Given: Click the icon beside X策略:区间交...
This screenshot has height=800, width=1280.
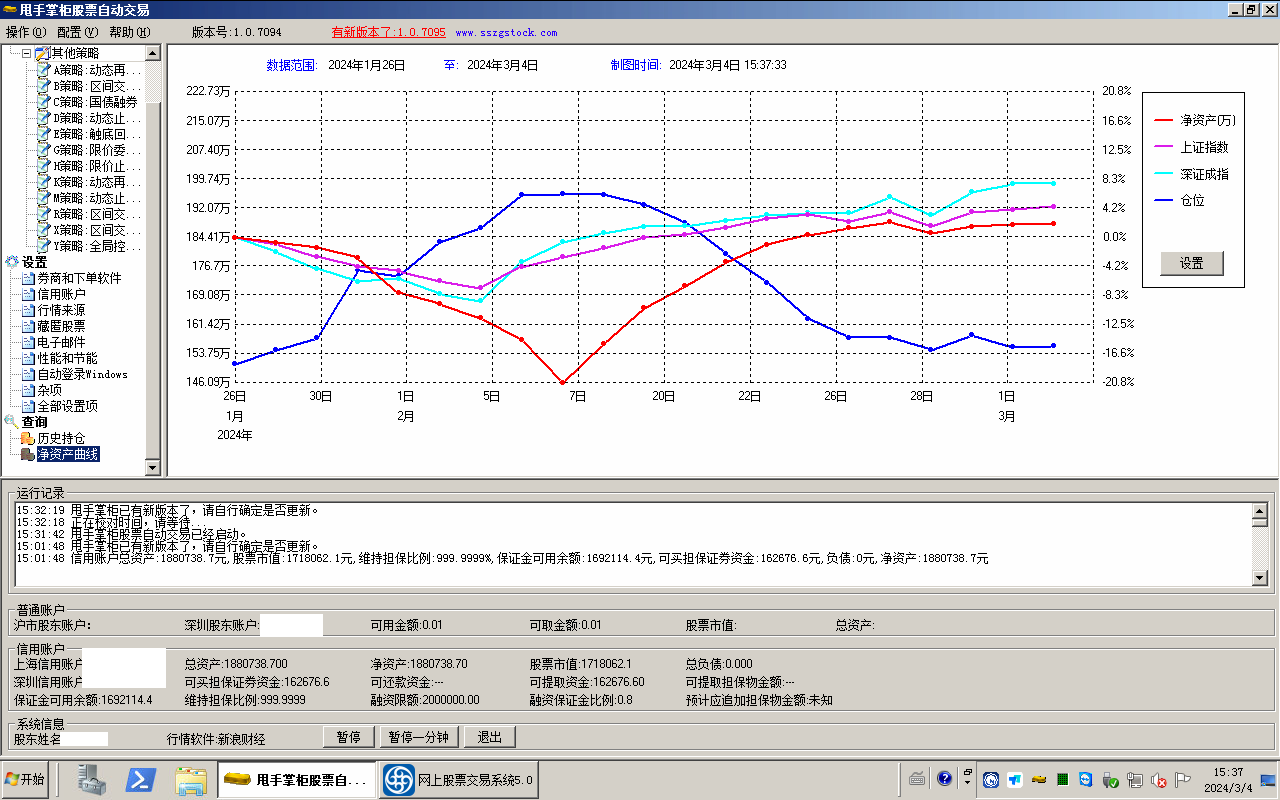Looking at the screenshot, I should (44, 230).
